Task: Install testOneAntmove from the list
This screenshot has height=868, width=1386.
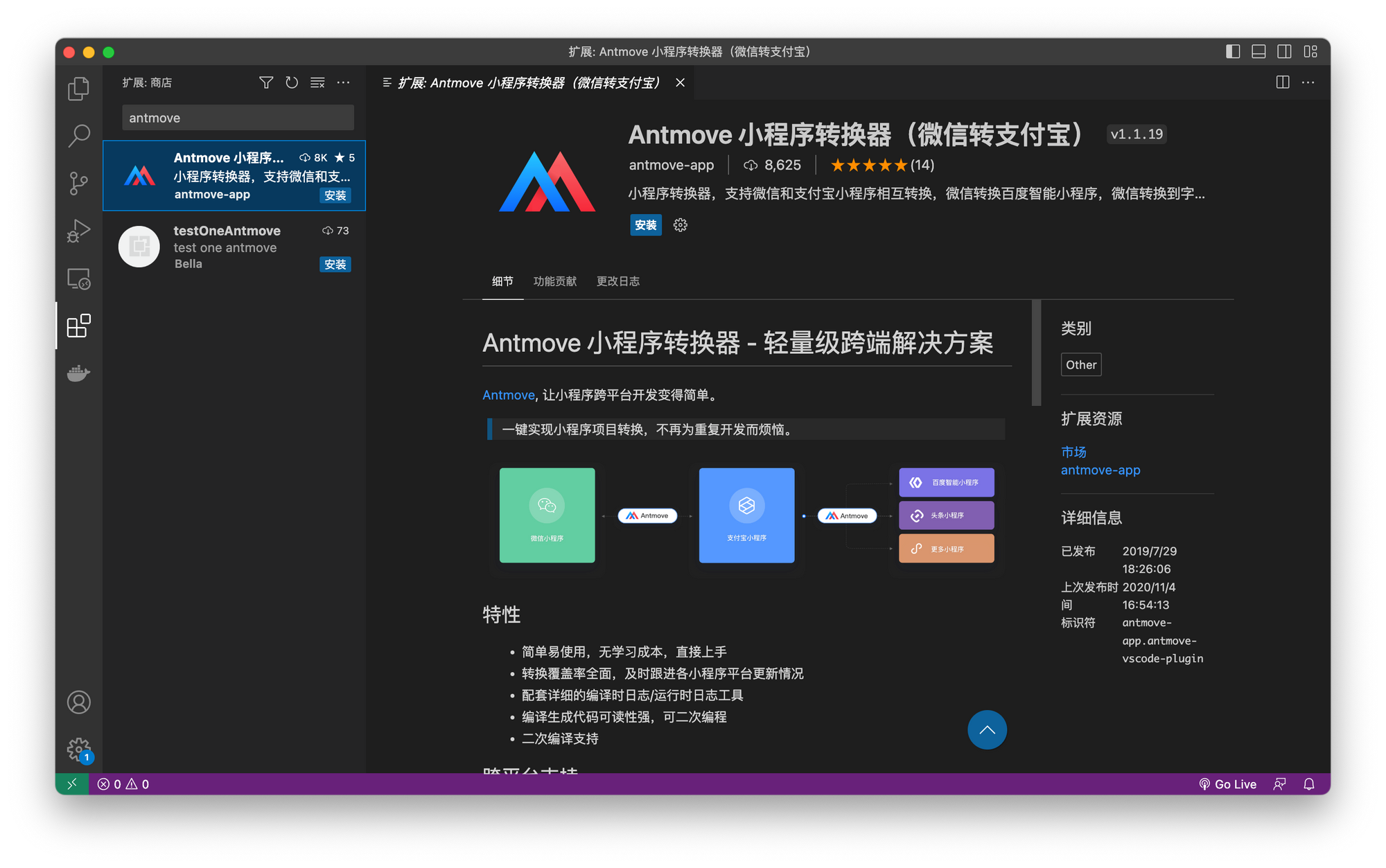Action: tap(335, 265)
